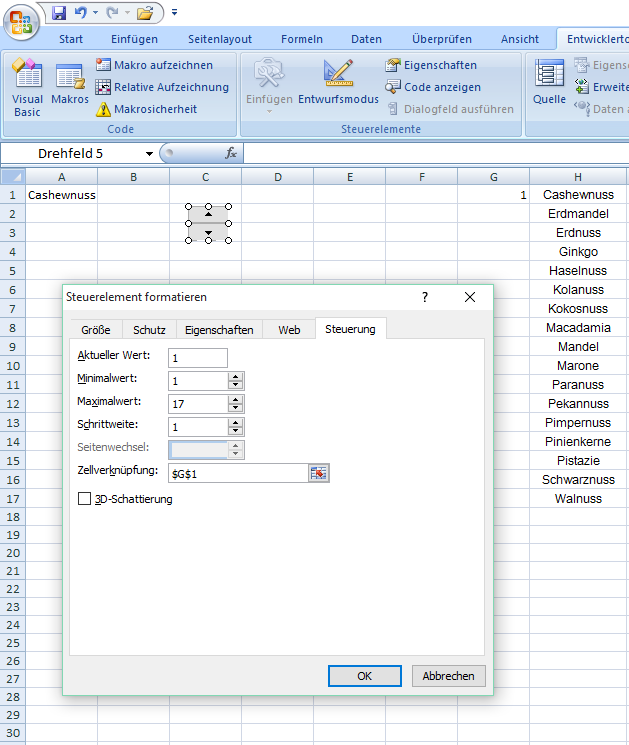The image size is (629, 745).
Task: Open Eigenschaften in Steuerelemente group
Action: coord(431,65)
